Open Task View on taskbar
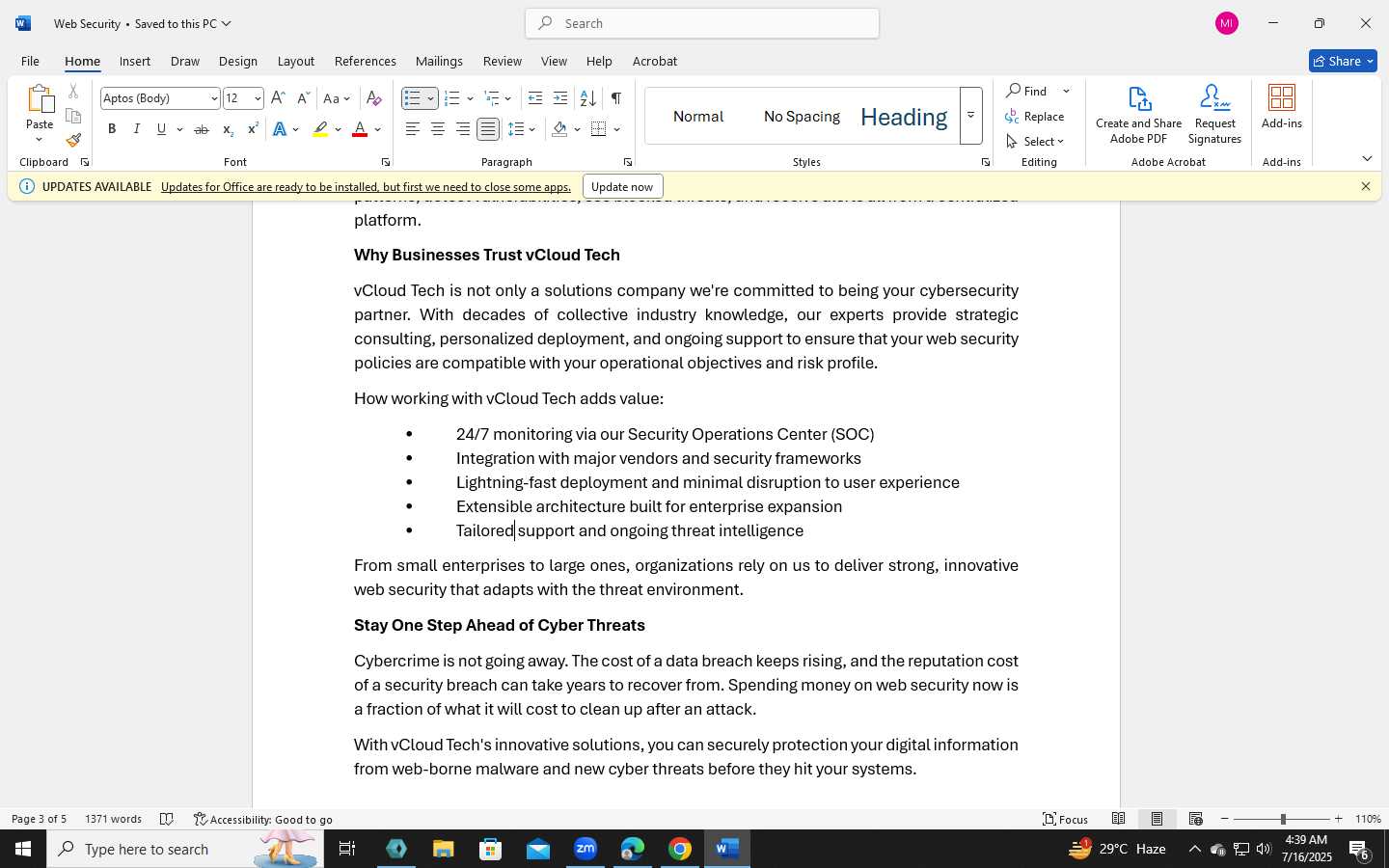This screenshot has height=868, width=1389. pos(347,849)
